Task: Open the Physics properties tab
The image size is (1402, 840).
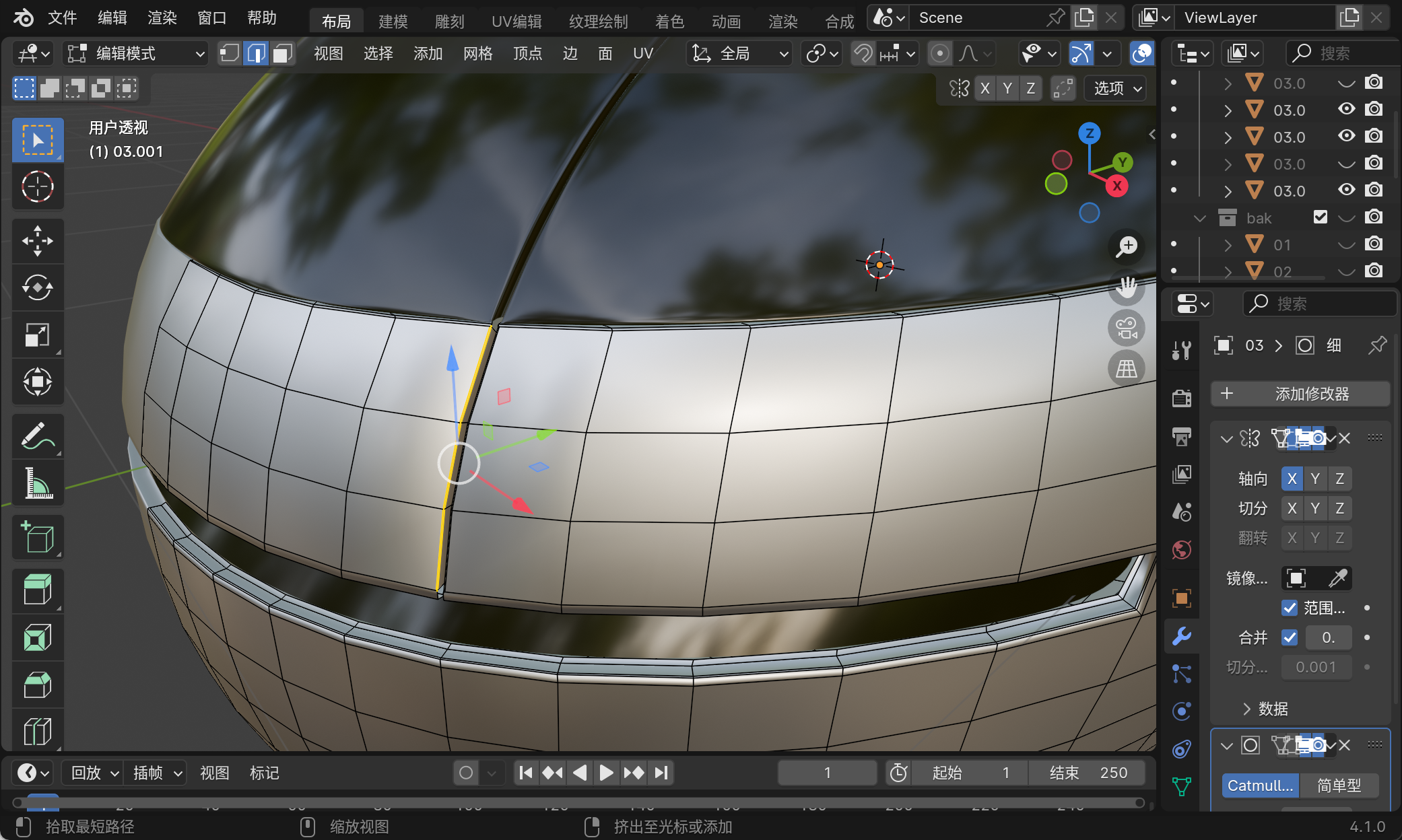Action: 1182,711
